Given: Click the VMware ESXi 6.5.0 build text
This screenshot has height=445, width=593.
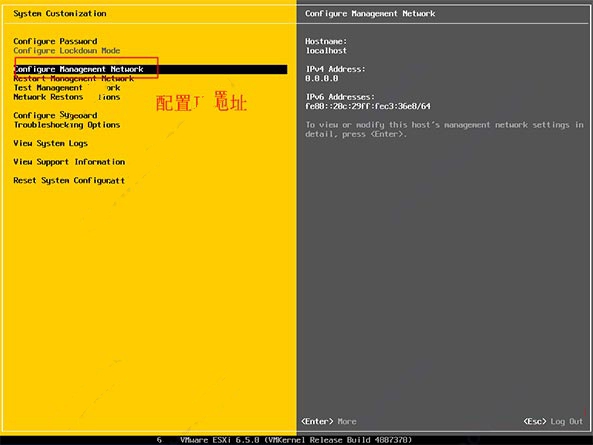Looking at the screenshot, I should pos(296,440).
